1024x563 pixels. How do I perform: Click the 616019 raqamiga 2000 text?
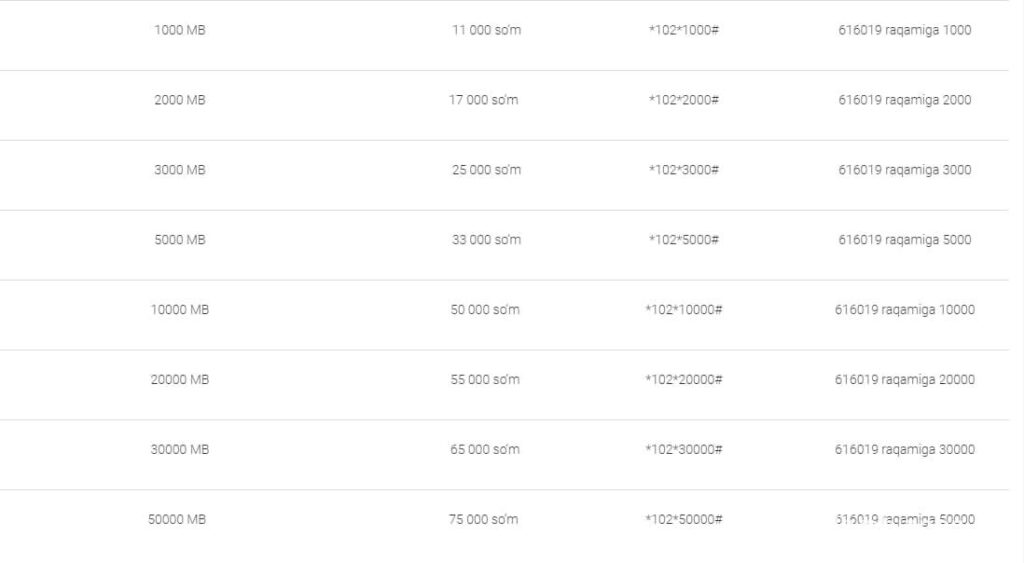pyautogui.click(x=904, y=100)
